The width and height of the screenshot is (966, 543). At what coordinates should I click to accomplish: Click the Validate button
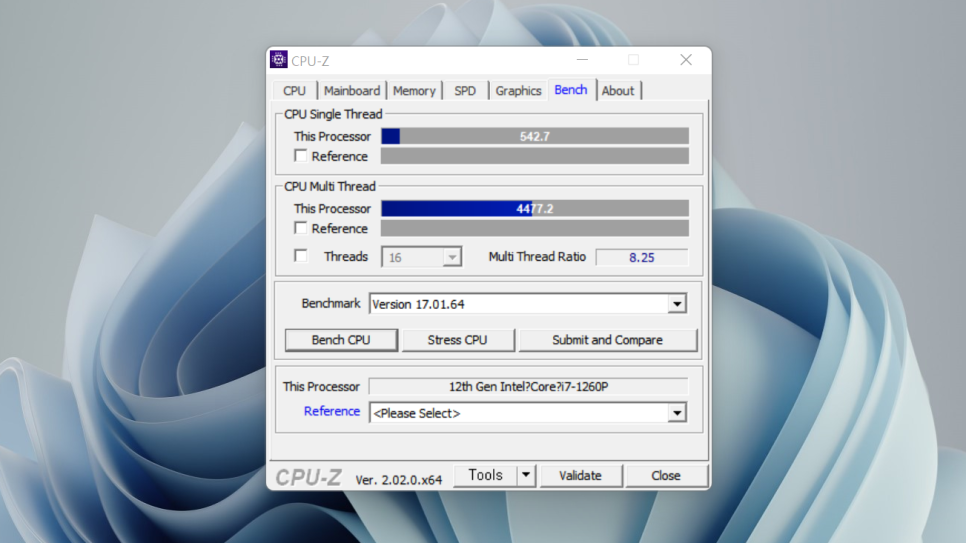[580, 476]
